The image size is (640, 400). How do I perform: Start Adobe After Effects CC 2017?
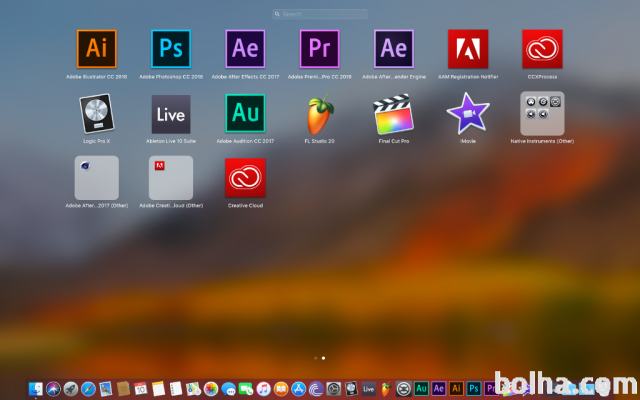click(245, 48)
